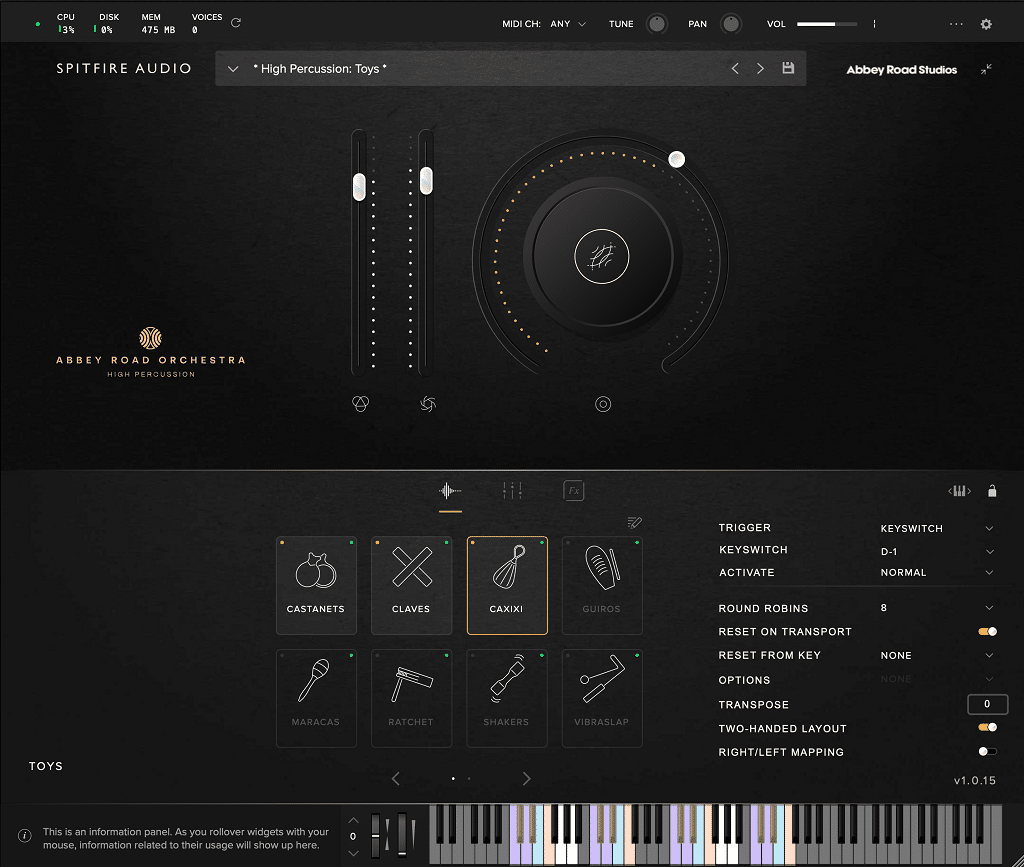Select the Ratchet instrument
1024x867 pixels.
point(411,699)
